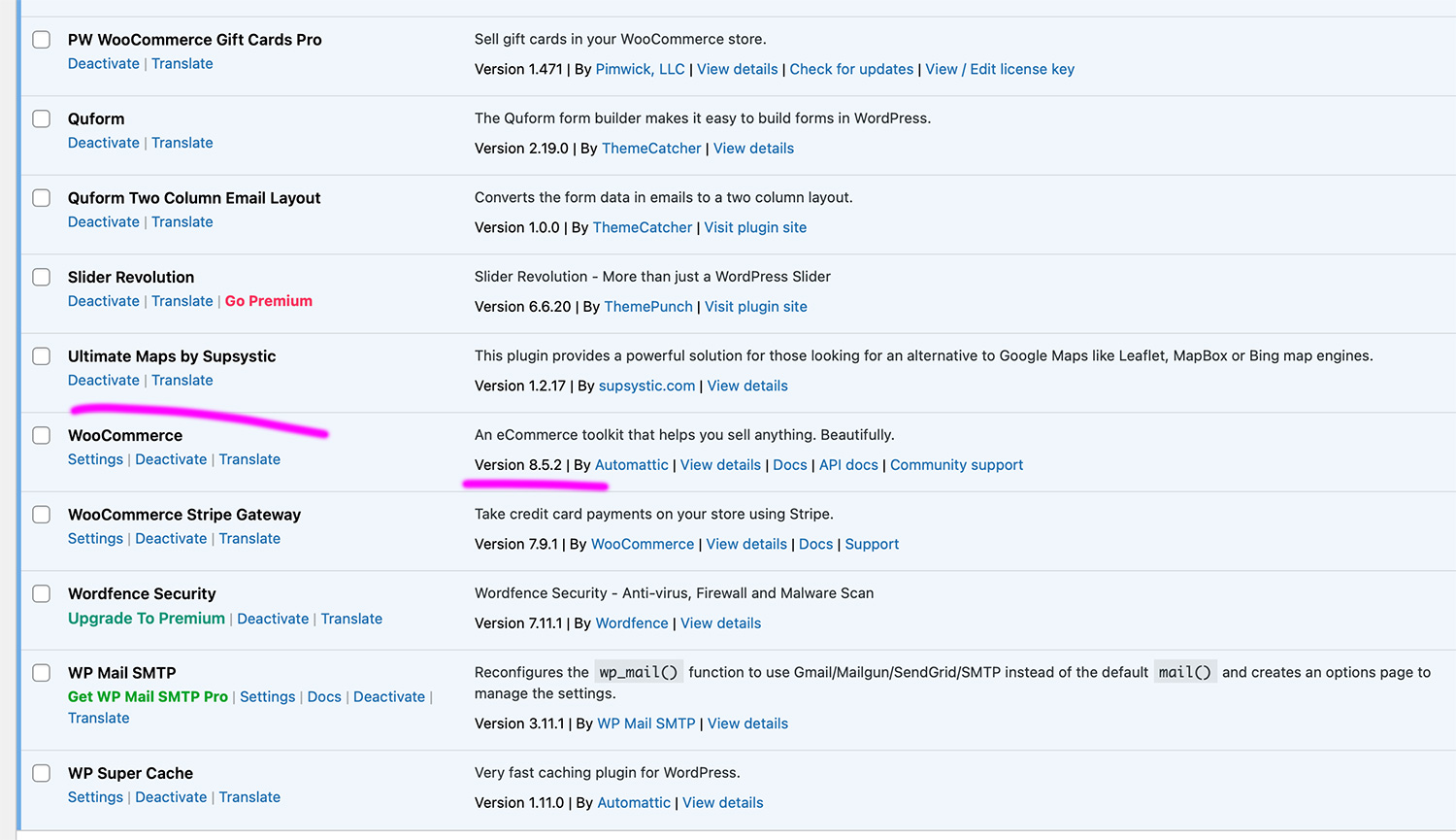Click Upgrade To Premium for Wordfence
The height and width of the screenshot is (840, 1456).
[x=147, y=619]
